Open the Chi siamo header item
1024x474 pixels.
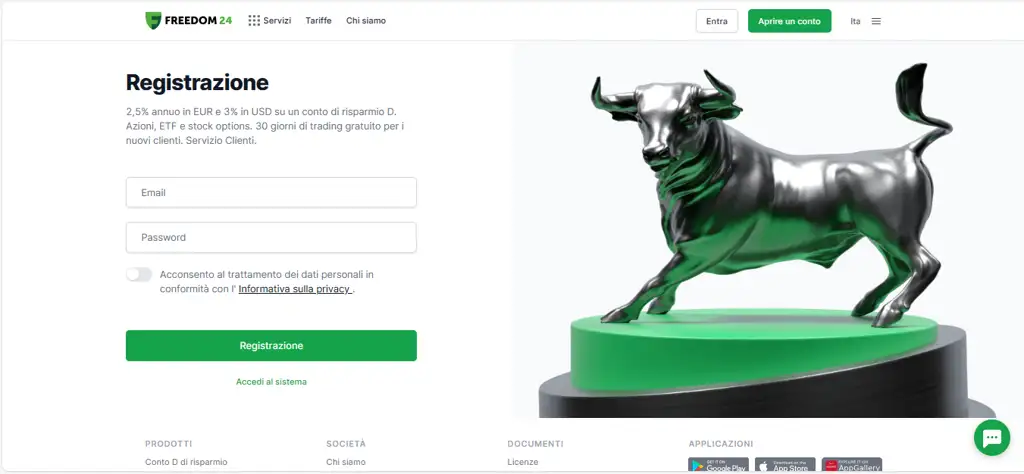[366, 21]
